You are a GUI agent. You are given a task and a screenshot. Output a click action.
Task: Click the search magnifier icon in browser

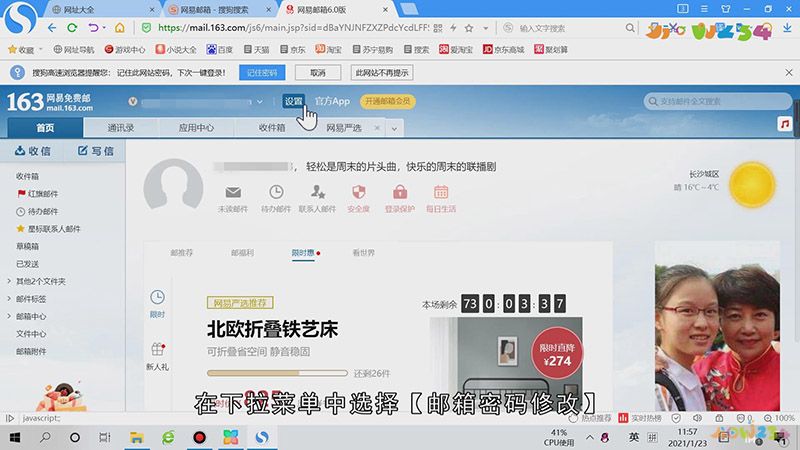point(630,28)
